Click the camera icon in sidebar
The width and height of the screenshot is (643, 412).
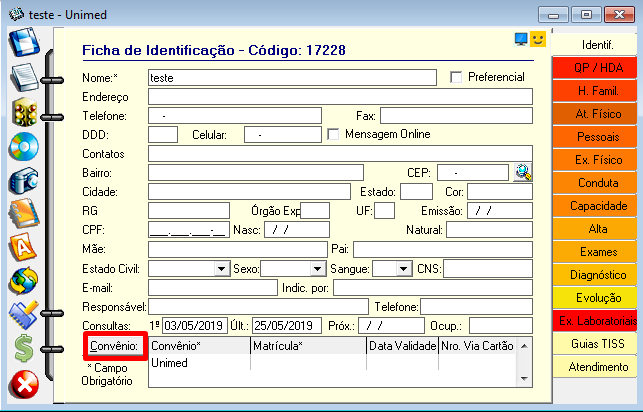24,180
